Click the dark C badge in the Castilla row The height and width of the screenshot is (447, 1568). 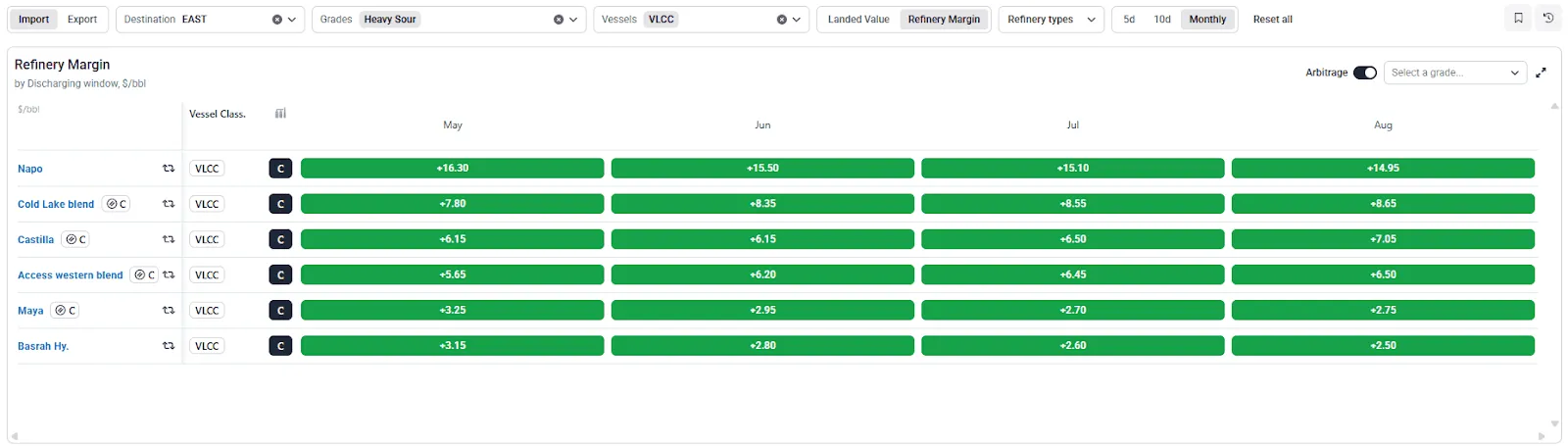[x=280, y=239]
